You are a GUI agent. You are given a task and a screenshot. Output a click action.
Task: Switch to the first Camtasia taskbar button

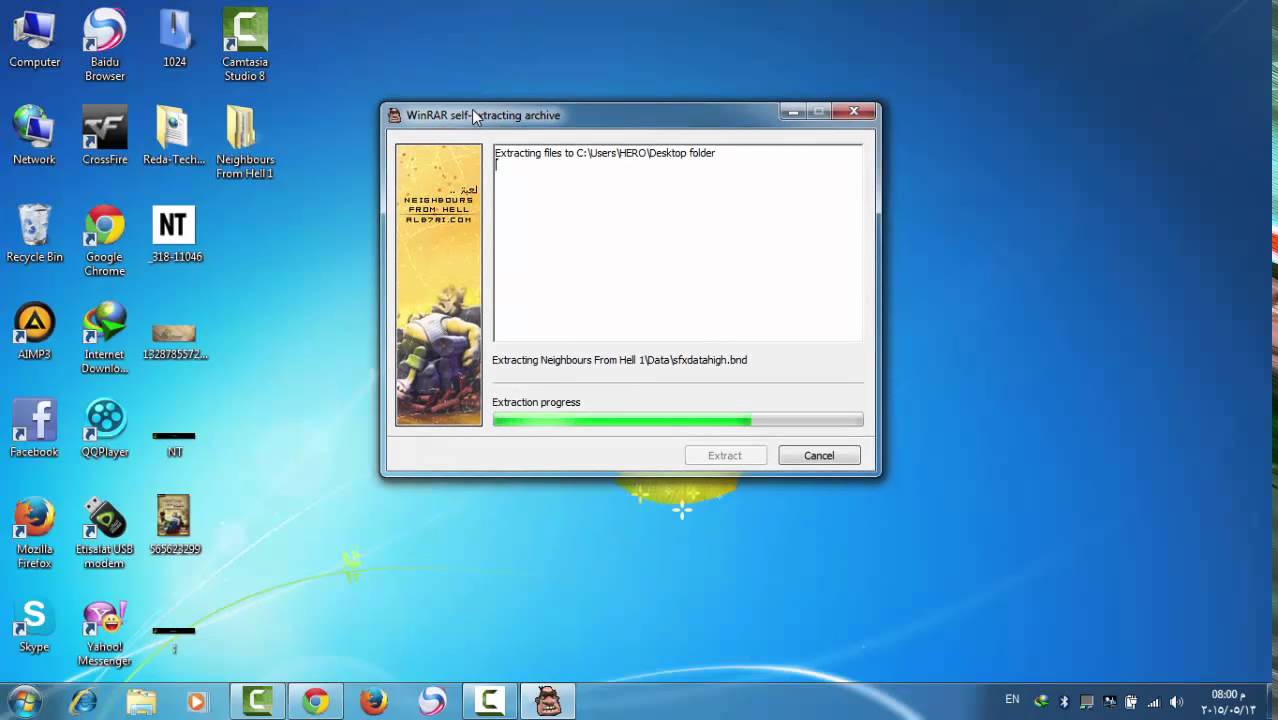[x=258, y=701]
